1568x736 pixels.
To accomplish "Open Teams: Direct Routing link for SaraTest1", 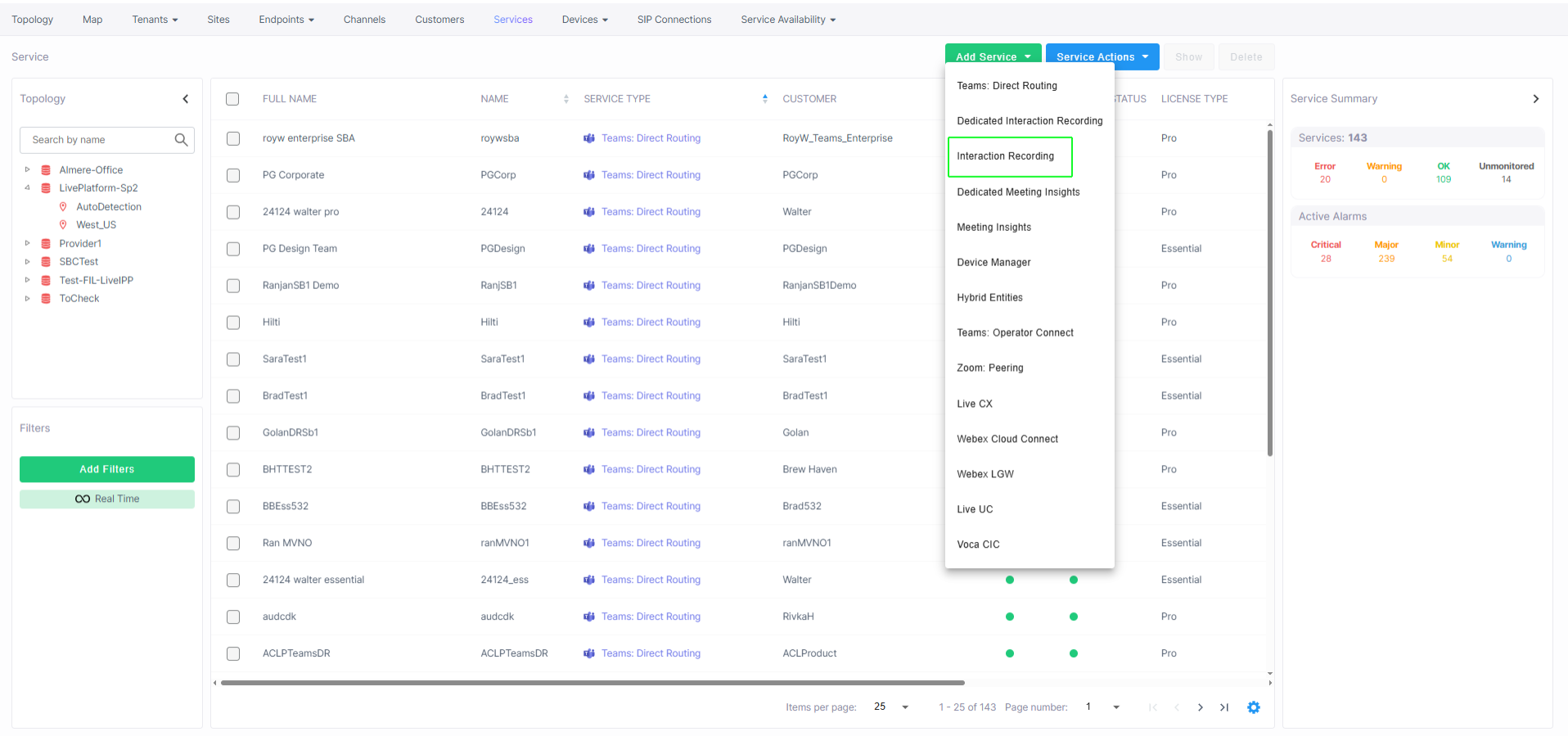I will 651,359.
